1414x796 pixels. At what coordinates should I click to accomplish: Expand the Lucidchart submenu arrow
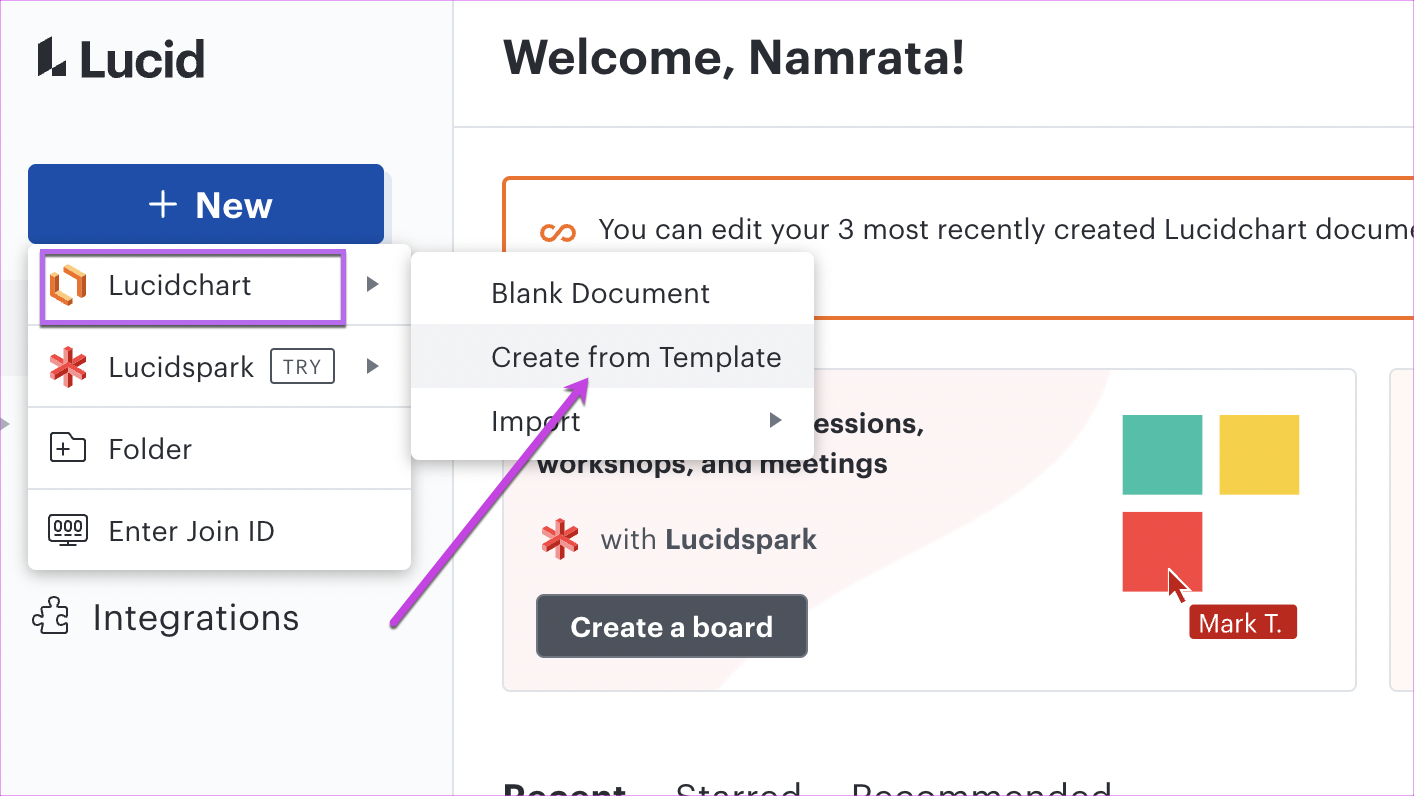click(373, 285)
